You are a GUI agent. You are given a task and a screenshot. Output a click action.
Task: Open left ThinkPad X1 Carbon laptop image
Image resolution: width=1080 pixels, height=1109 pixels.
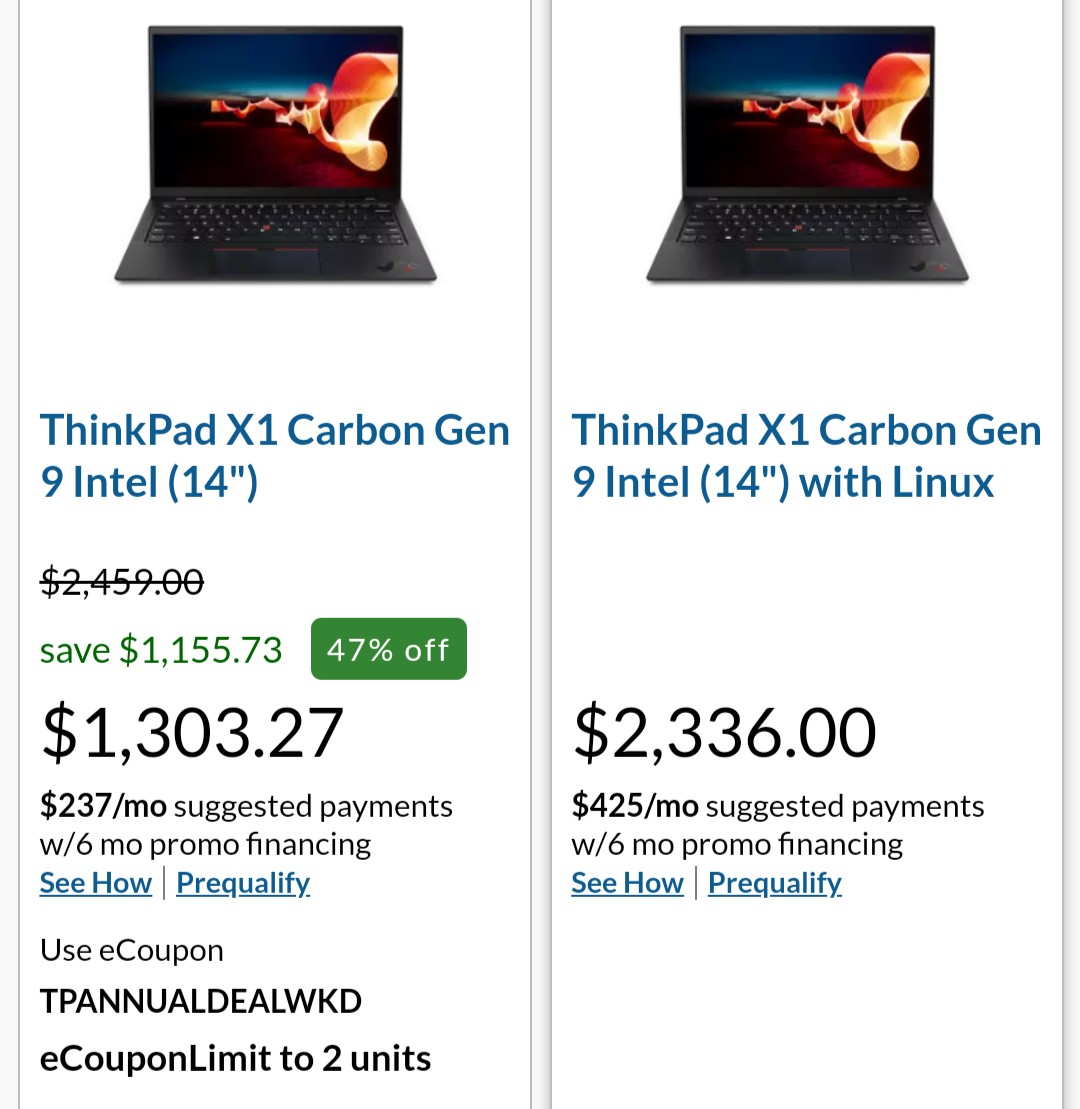[x=275, y=155]
